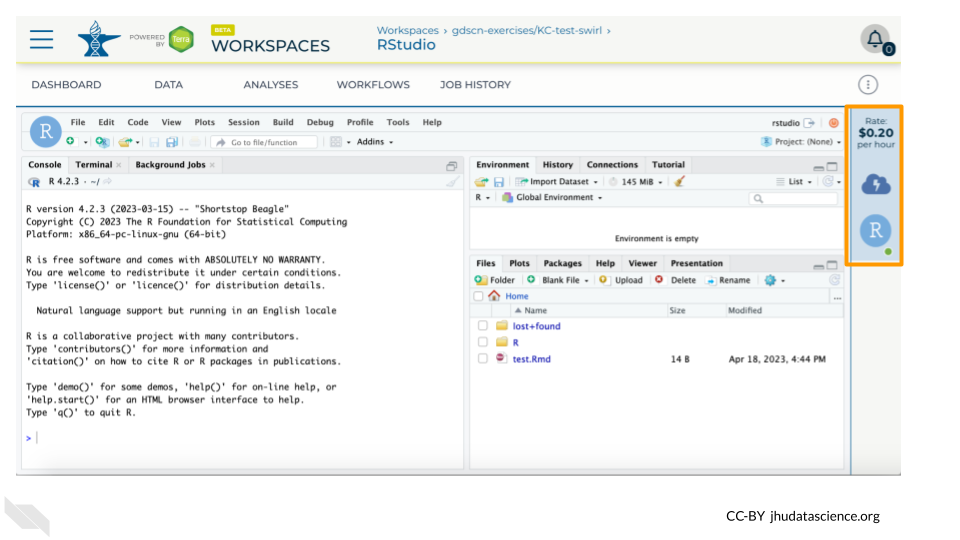This screenshot has width=960, height=540.
Task: Open the File menu
Action: pos(78,122)
